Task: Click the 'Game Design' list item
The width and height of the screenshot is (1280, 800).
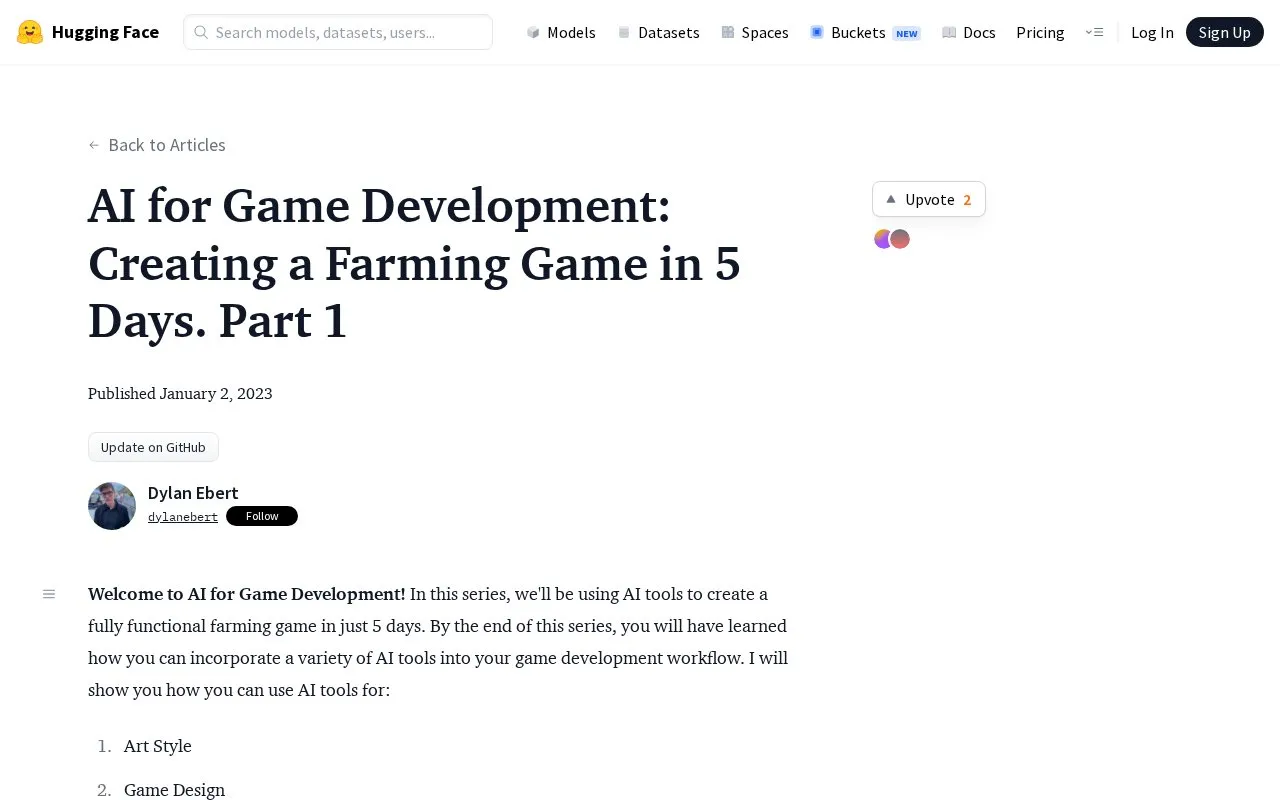Action: (x=174, y=790)
